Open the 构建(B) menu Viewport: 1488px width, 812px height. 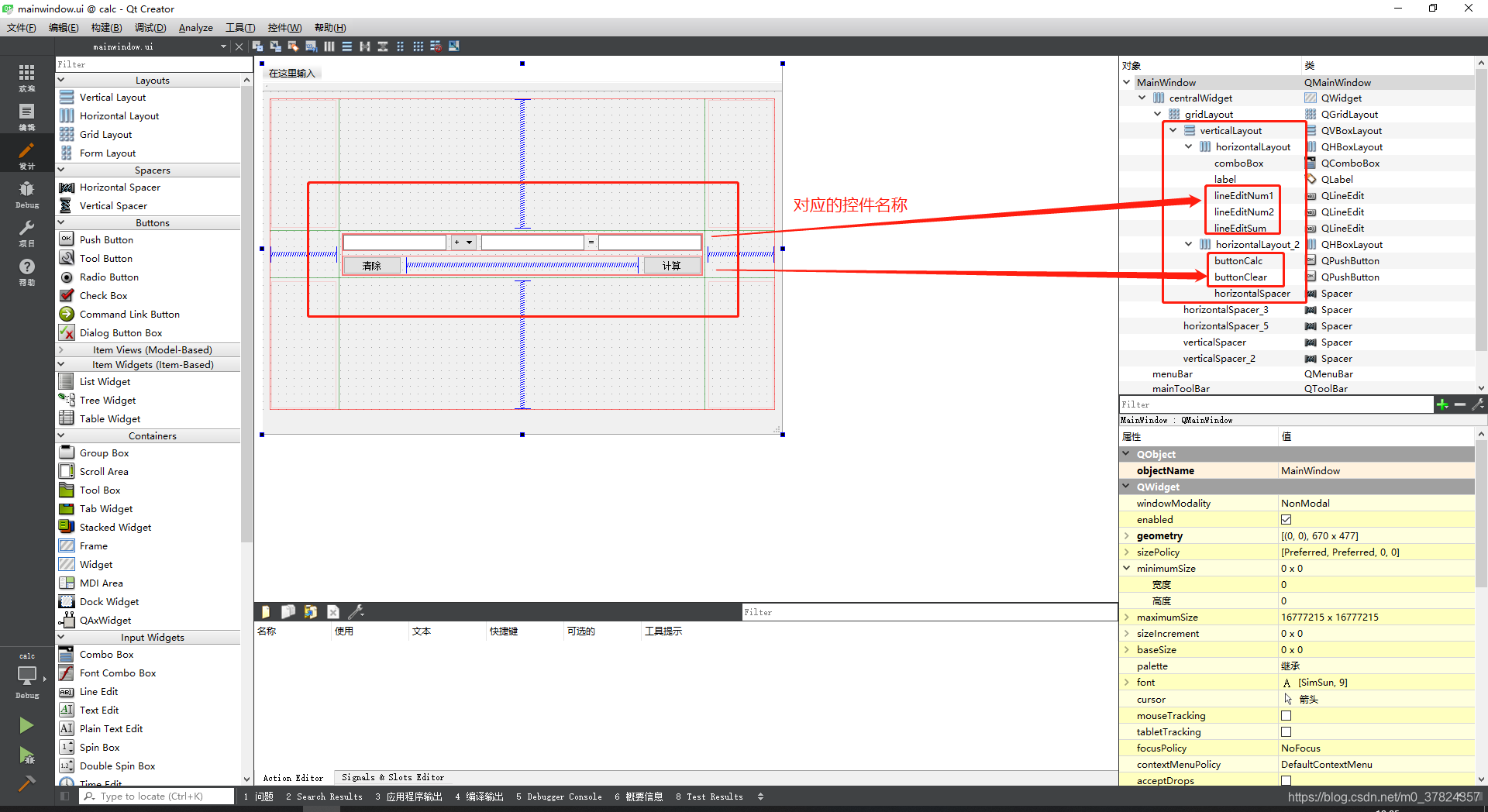tap(106, 28)
